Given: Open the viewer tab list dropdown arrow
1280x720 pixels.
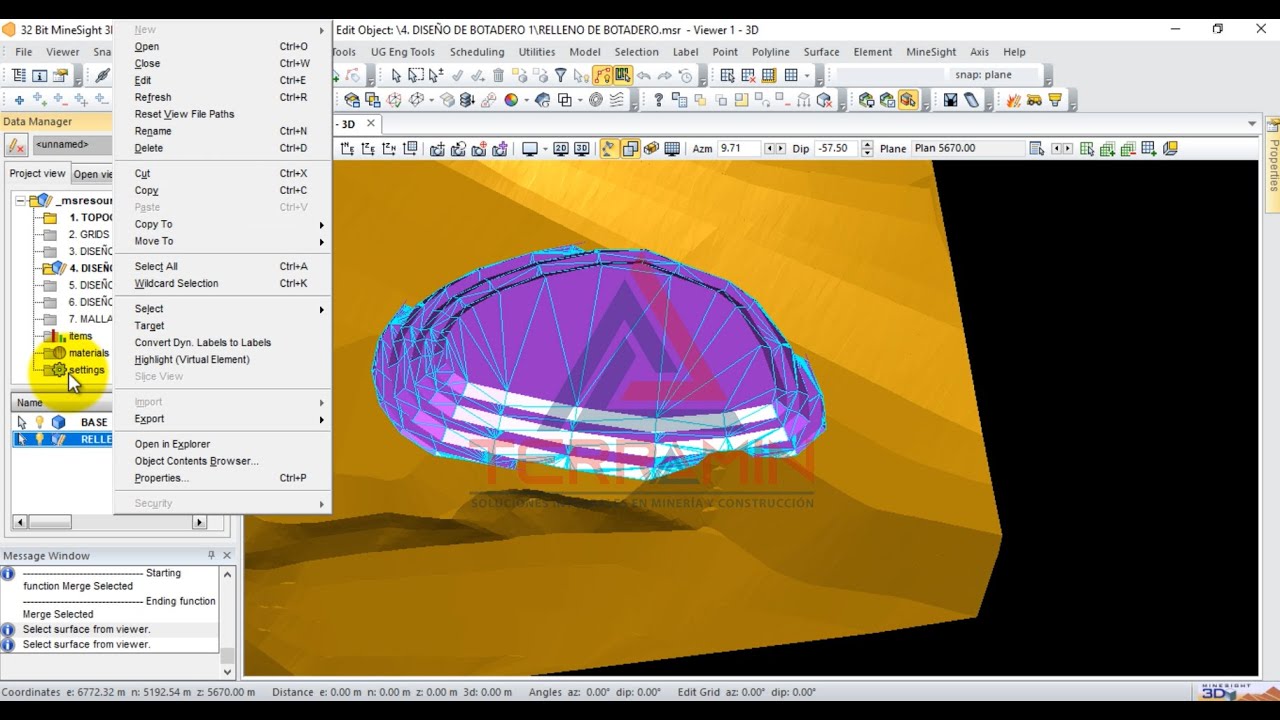Looking at the screenshot, I should coord(1252,124).
